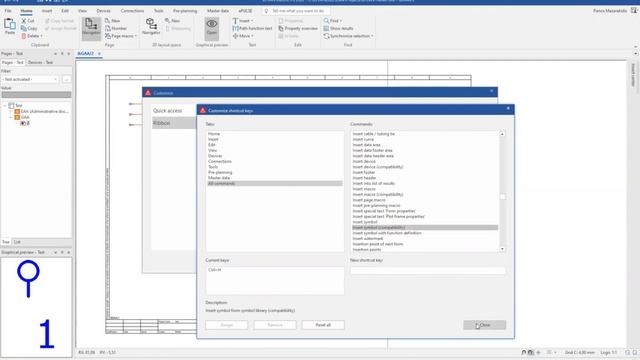Click the Value field in Pages panel
This screenshot has height=360, width=640.
coord(36,95)
